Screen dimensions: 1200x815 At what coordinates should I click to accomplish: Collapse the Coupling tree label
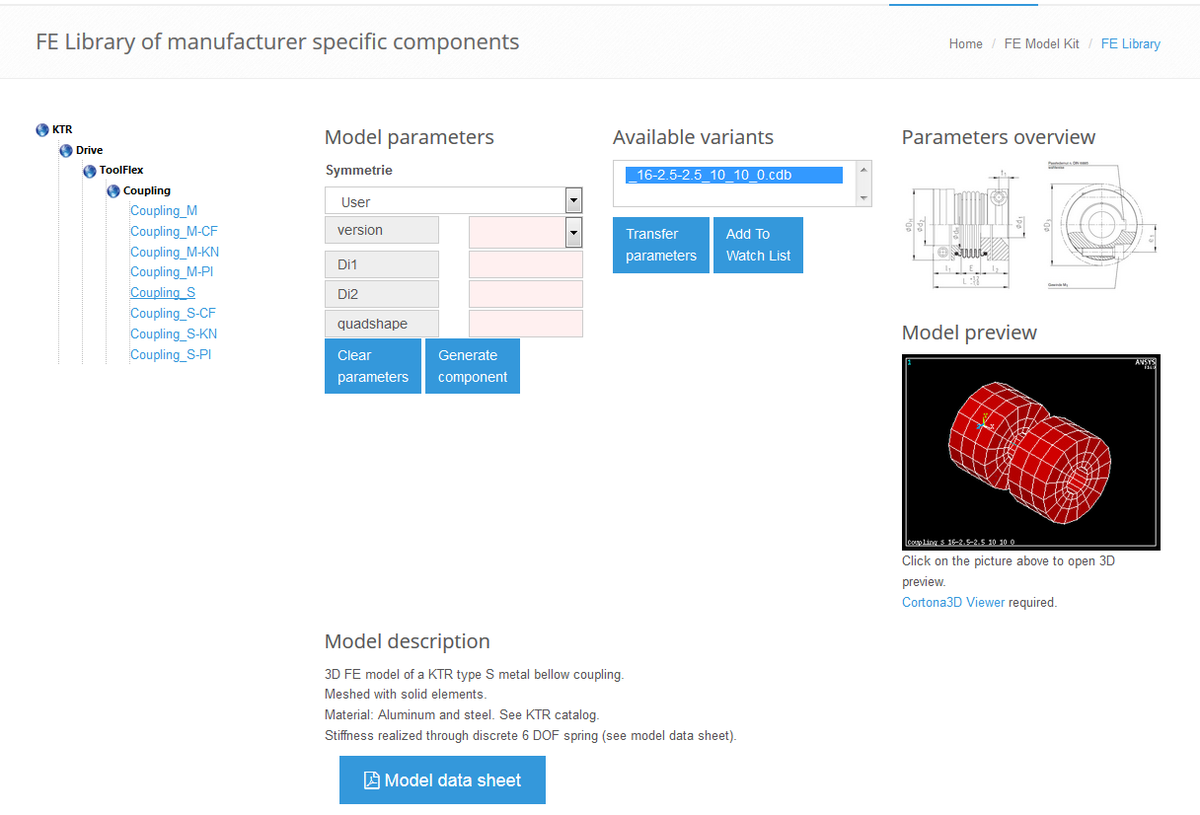pos(147,190)
